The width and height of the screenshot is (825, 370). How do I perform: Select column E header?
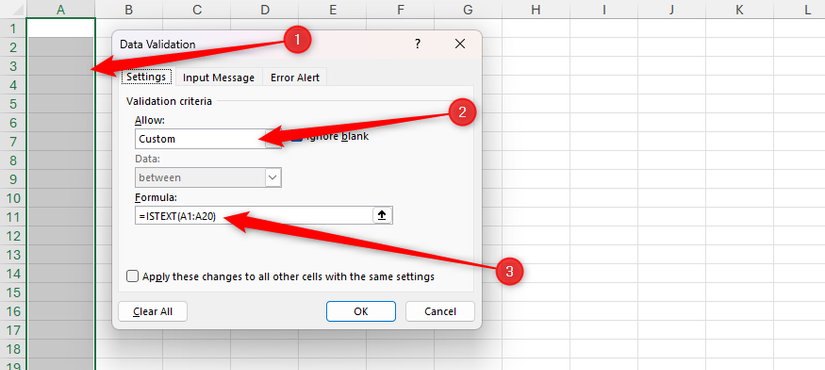point(333,9)
